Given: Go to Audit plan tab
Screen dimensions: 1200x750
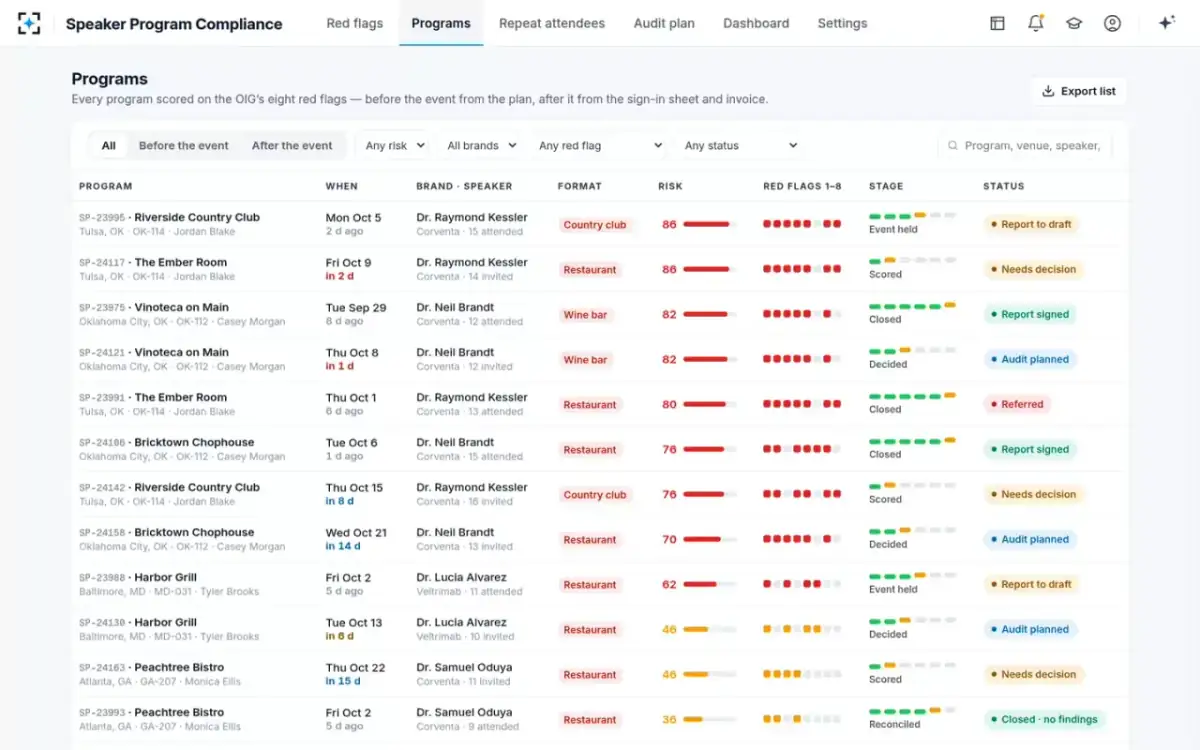Looking at the screenshot, I should (664, 23).
